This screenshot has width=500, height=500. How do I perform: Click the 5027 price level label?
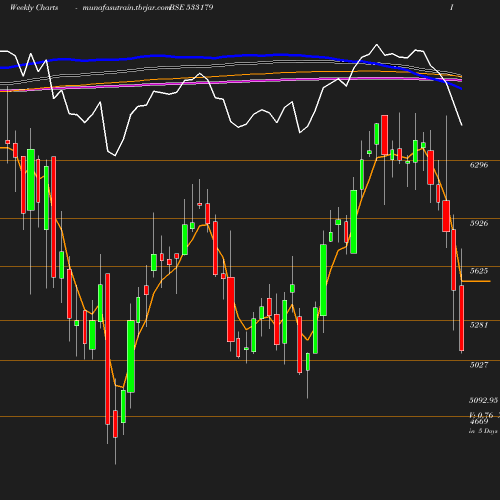479,365
